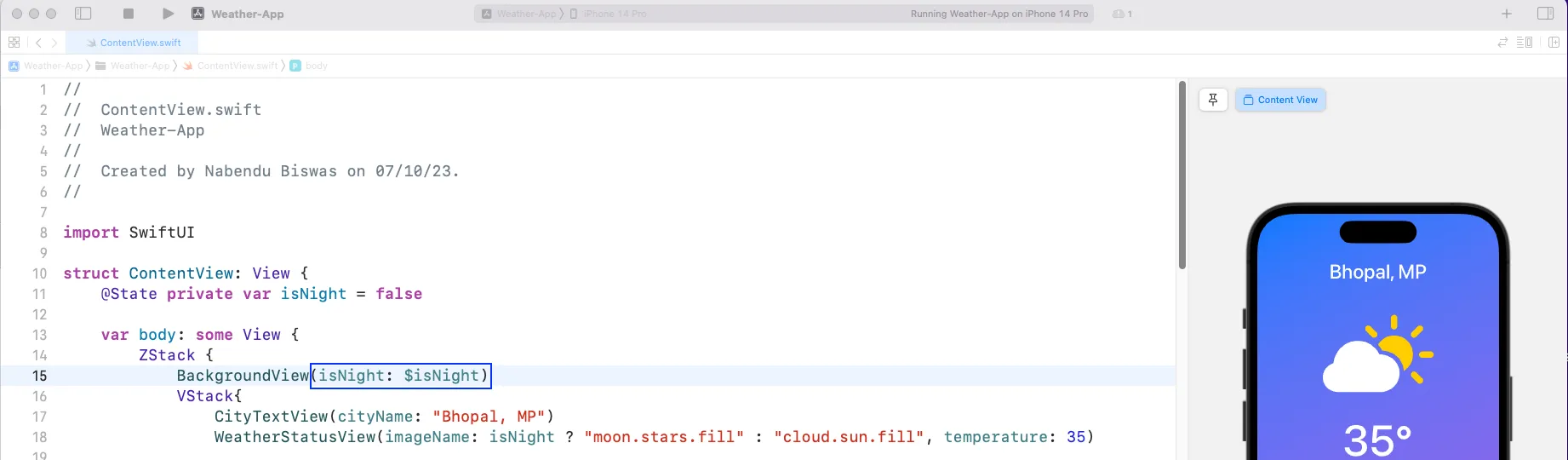Click 'WeatherStatusView' on line 18
This screenshot has height=460, width=1568.
tap(295, 437)
